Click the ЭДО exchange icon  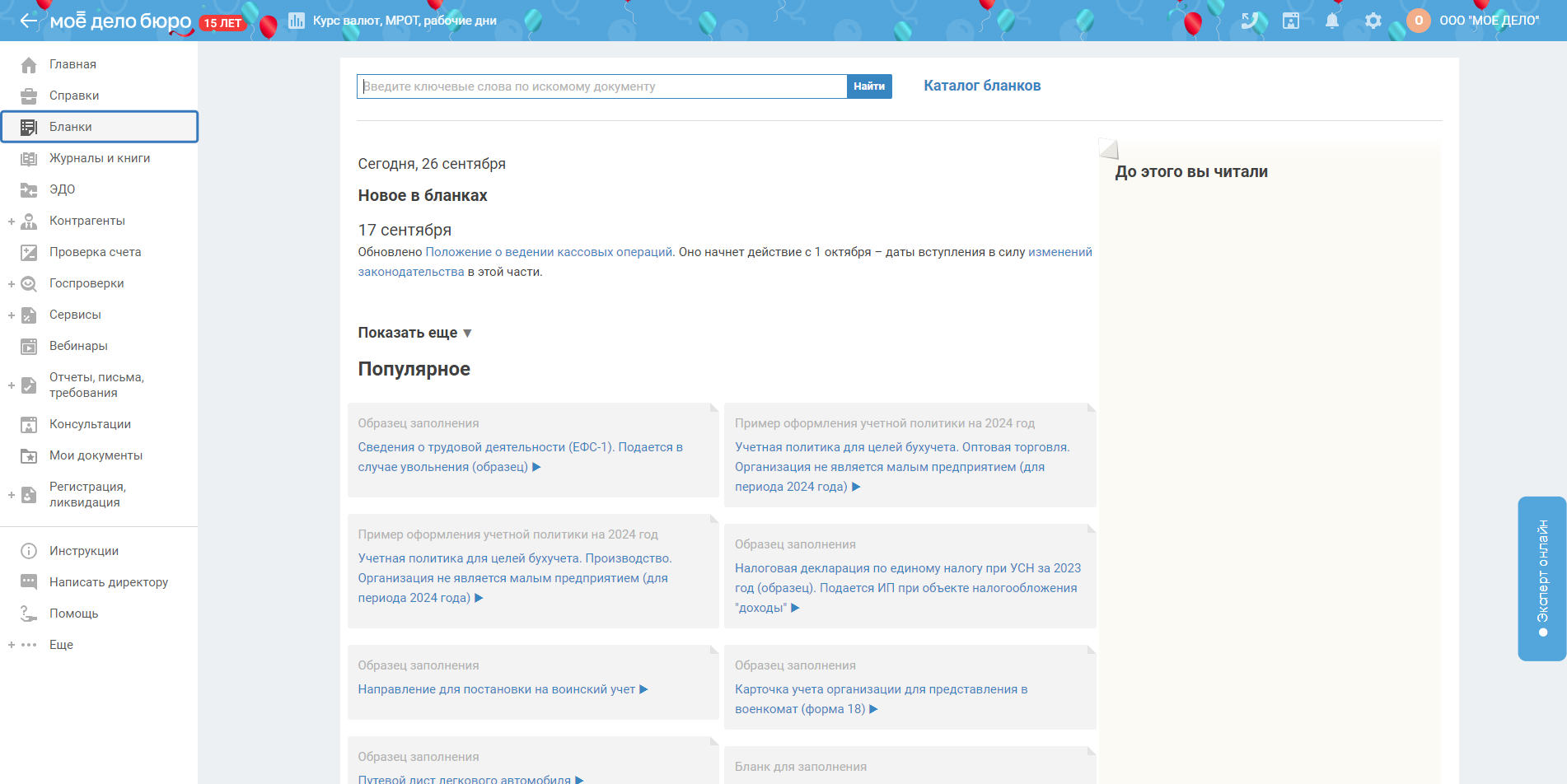[29, 189]
